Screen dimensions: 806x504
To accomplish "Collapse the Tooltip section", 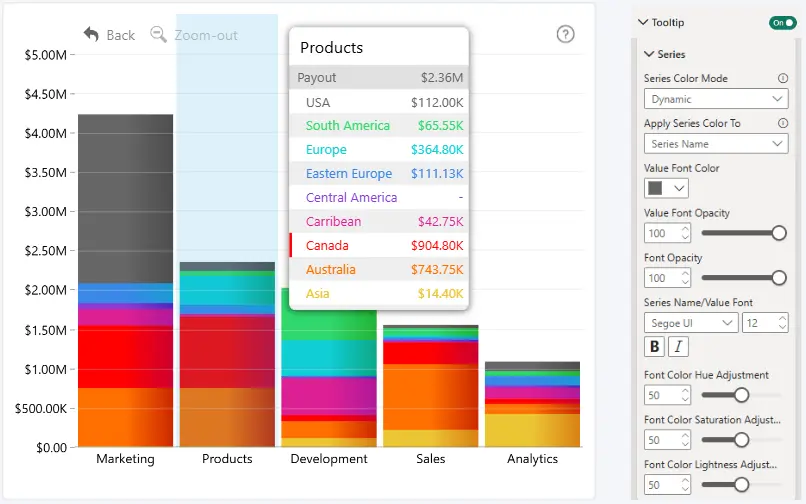I will click(643, 22).
